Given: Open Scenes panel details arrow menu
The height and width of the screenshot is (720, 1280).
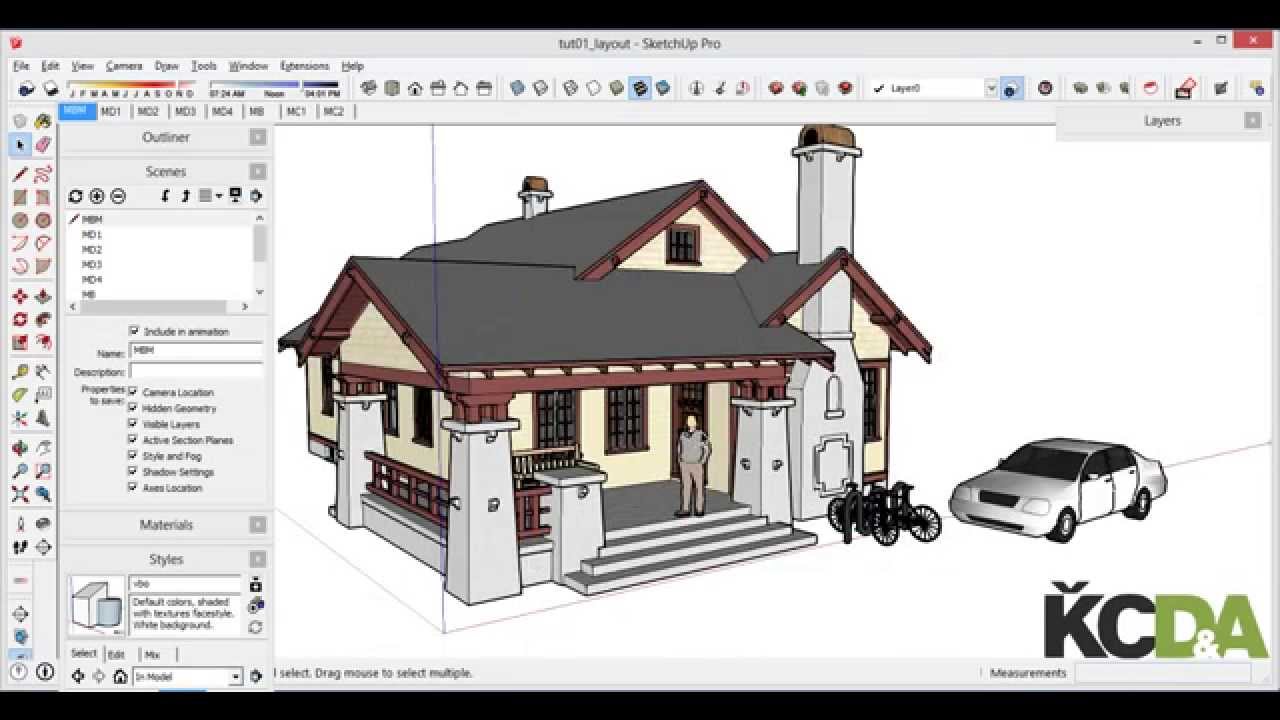Looking at the screenshot, I should [x=256, y=196].
